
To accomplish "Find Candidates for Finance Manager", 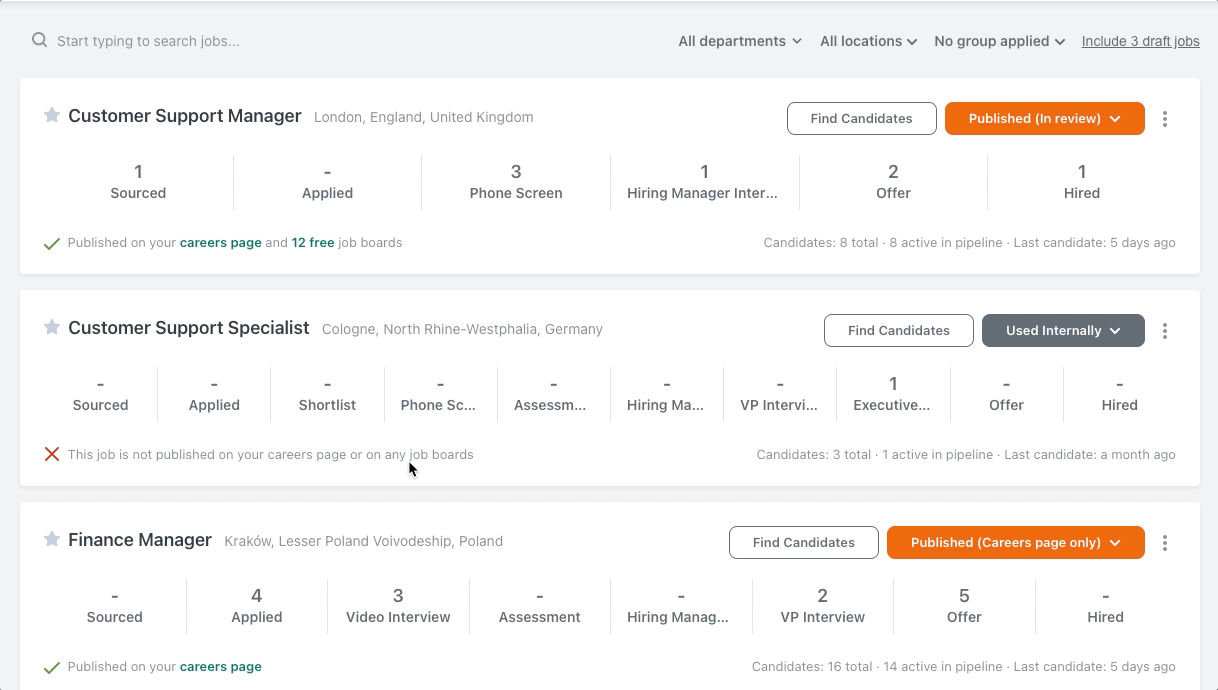I will click(804, 542).
